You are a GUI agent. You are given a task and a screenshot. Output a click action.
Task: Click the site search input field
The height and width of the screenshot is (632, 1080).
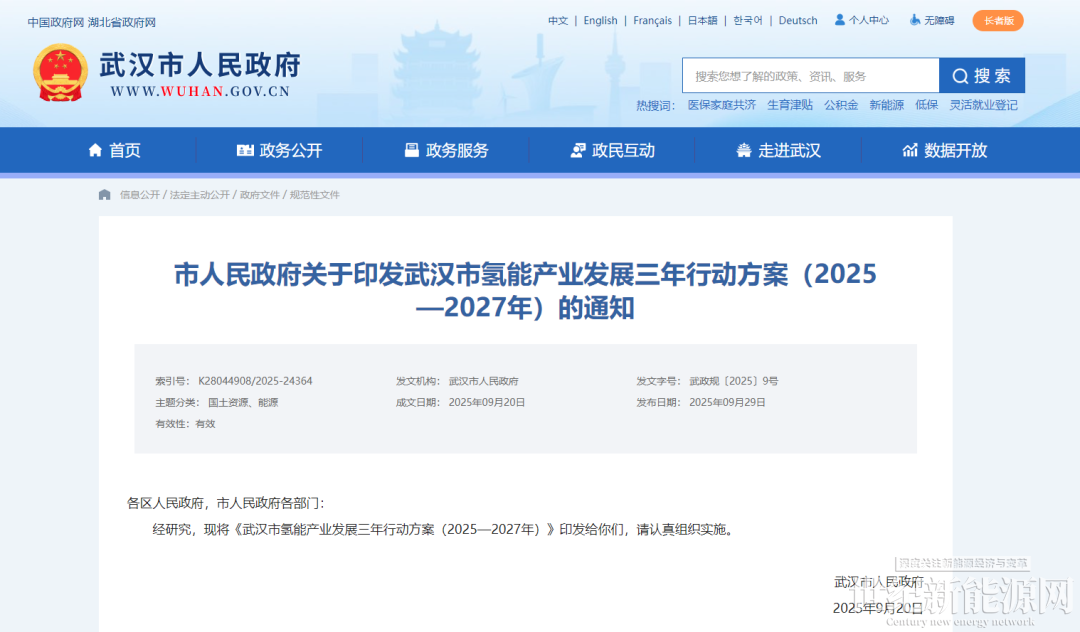click(x=810, y=76)
